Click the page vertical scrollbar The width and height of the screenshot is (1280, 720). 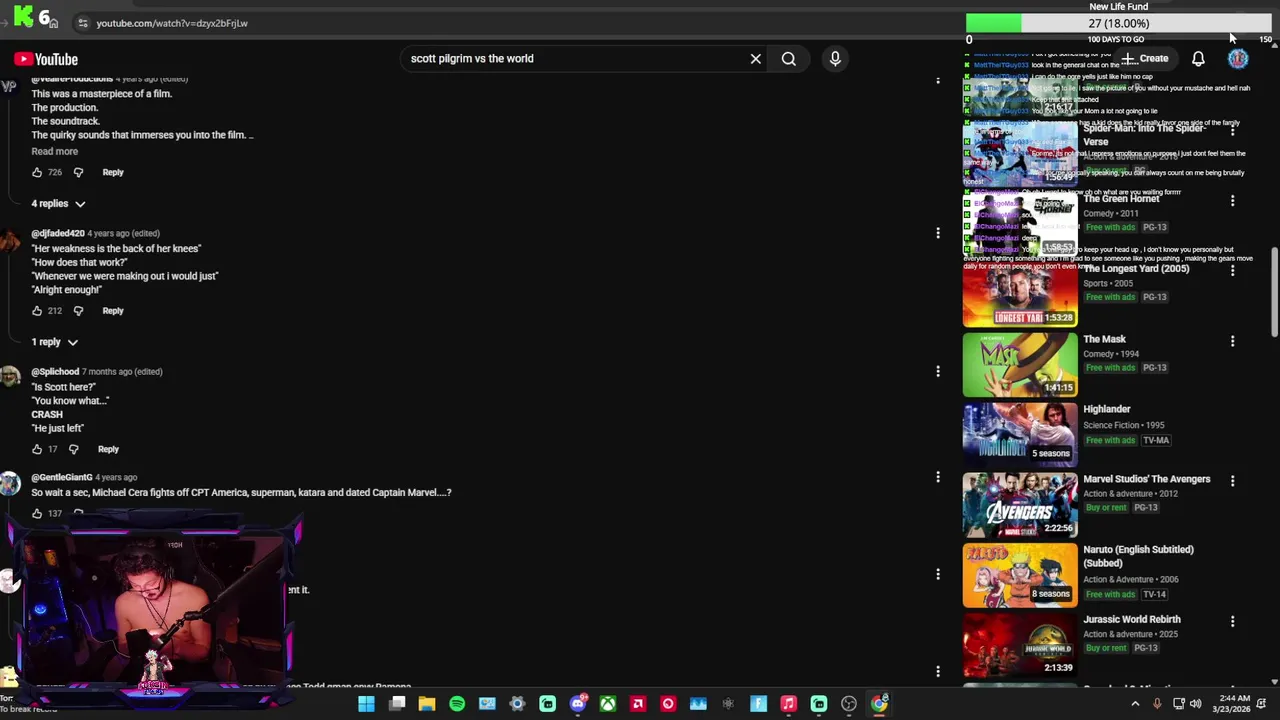[x=1274, y=290]
